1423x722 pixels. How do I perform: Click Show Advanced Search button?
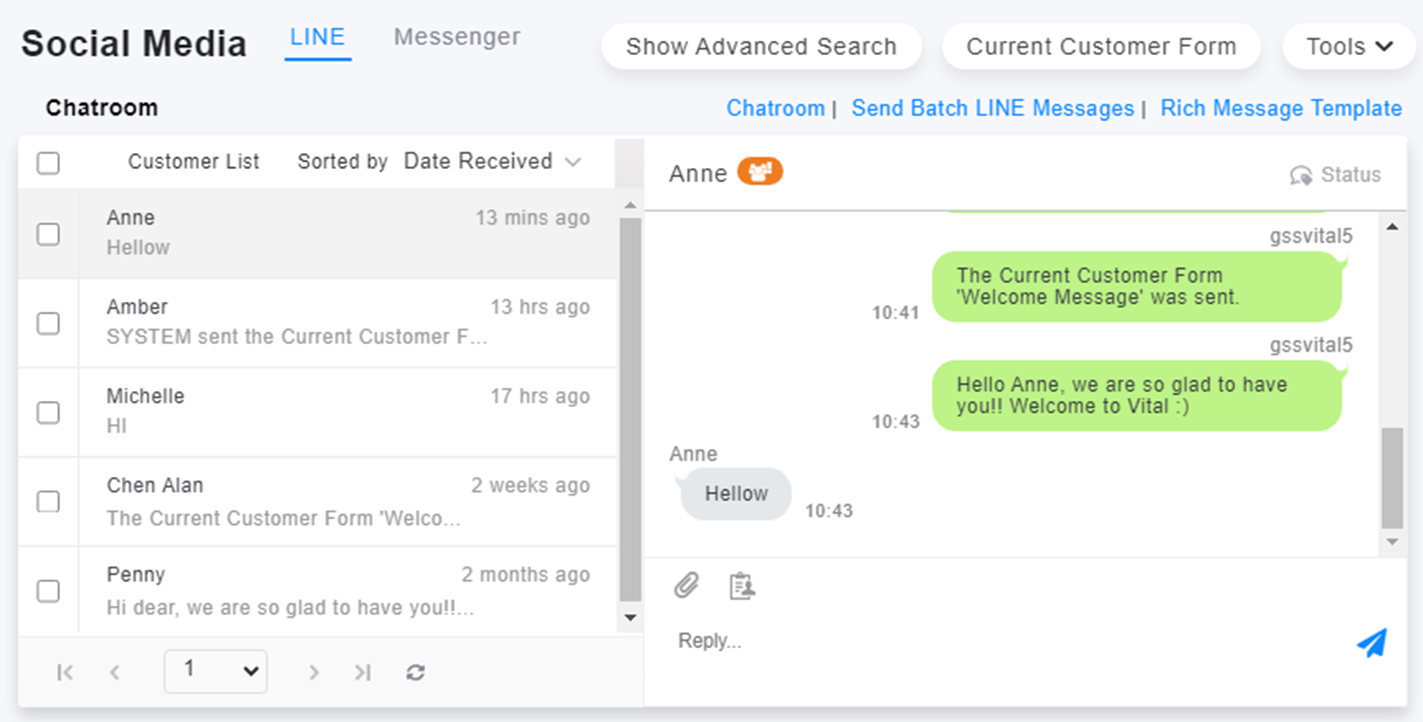[x=761, y=47]
